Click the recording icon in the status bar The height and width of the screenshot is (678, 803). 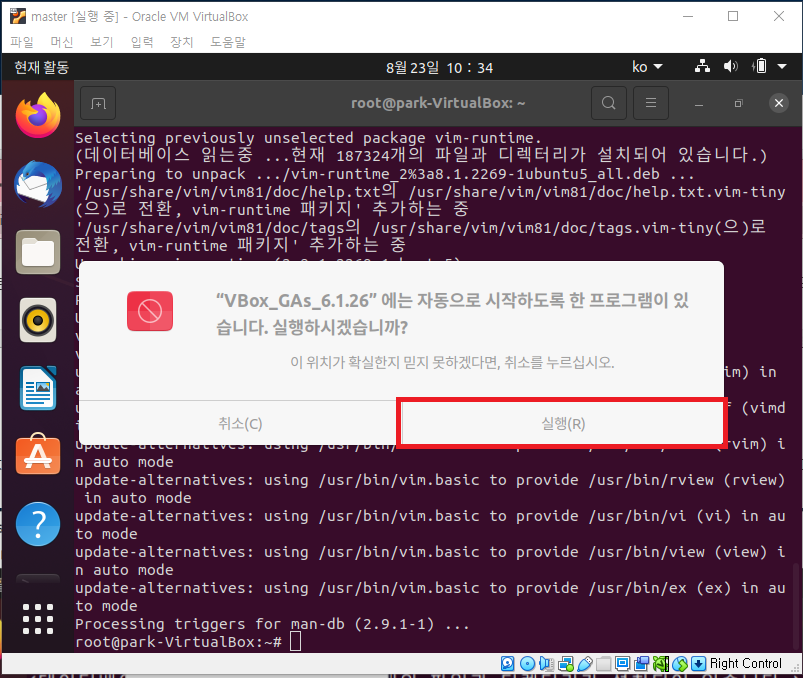coord(641,664)
